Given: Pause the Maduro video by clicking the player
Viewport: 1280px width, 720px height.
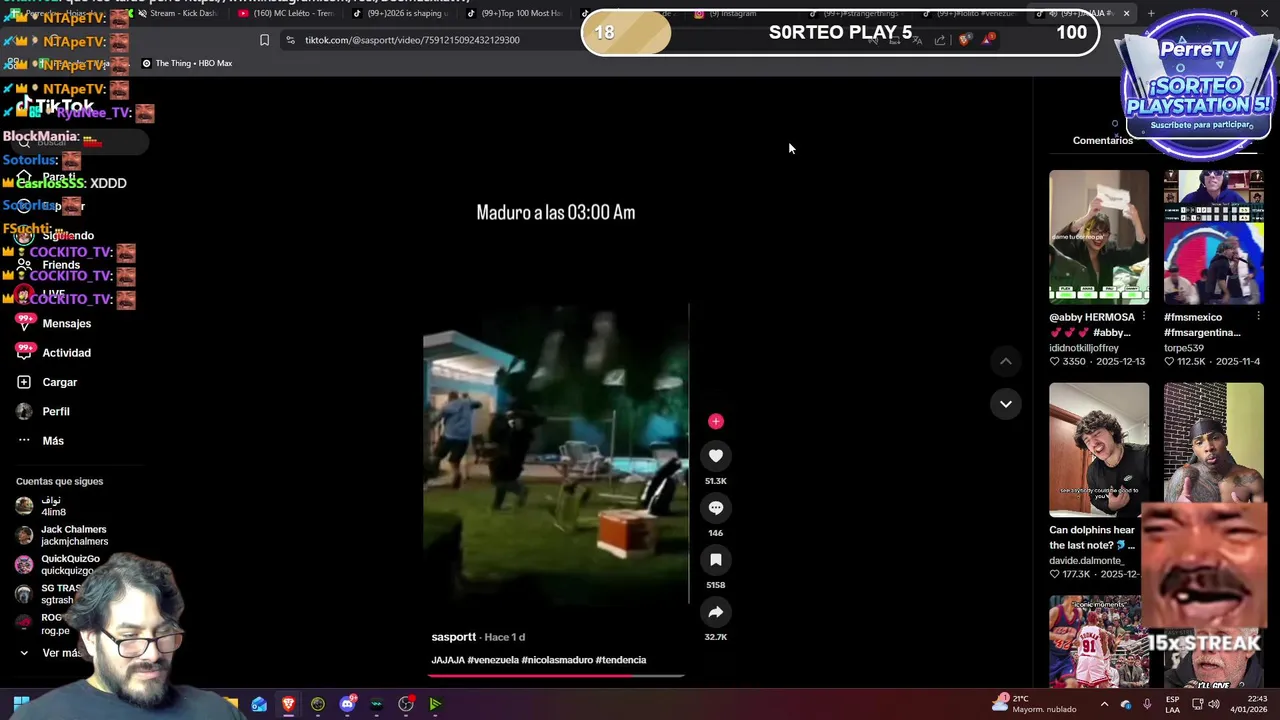Looking at the screenshot, I should click(x=556, y=455).
